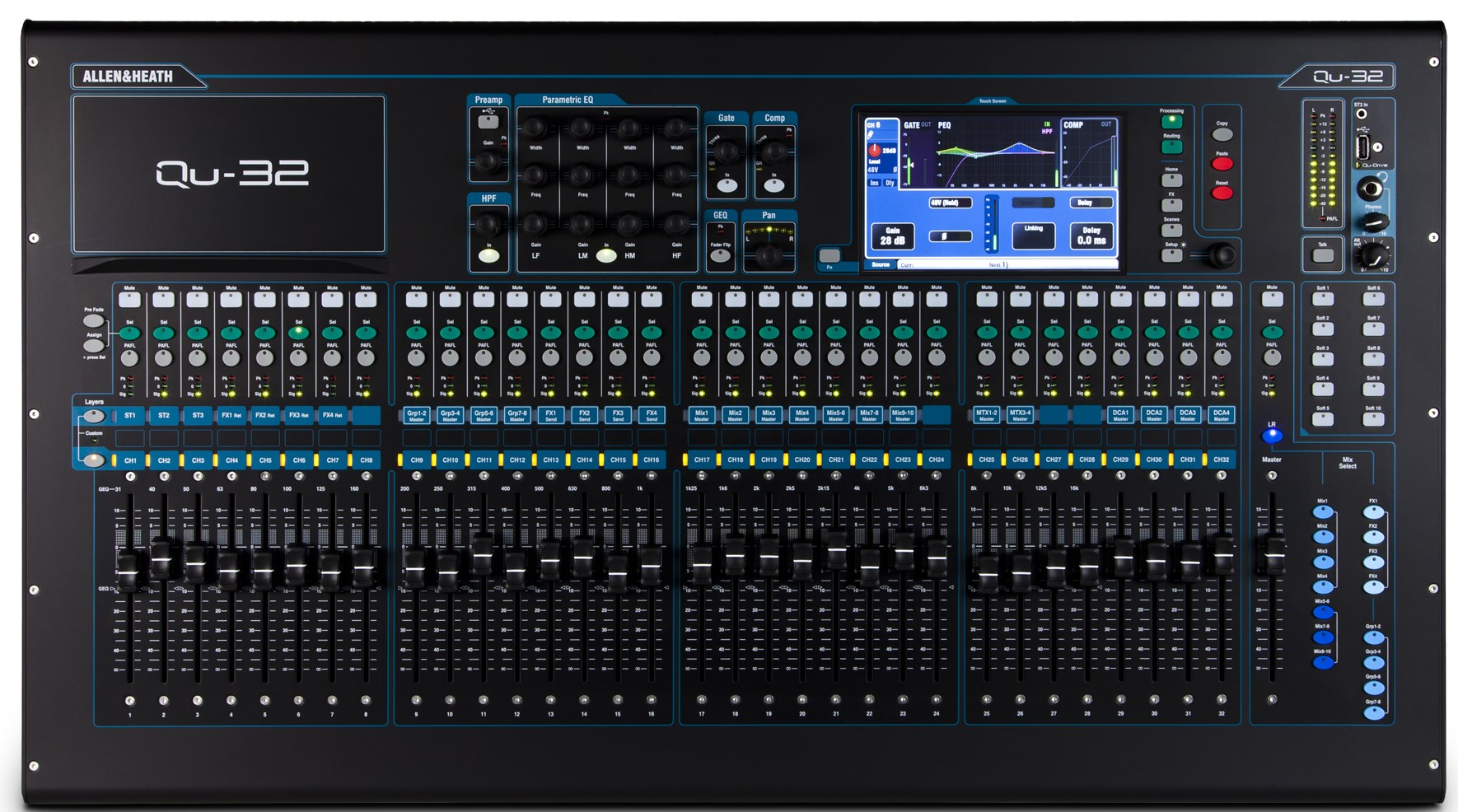Trigger the Soft 10 key
This screenshot has width=1458, height=812.
pyautogui.click(x=1373, y=418)
